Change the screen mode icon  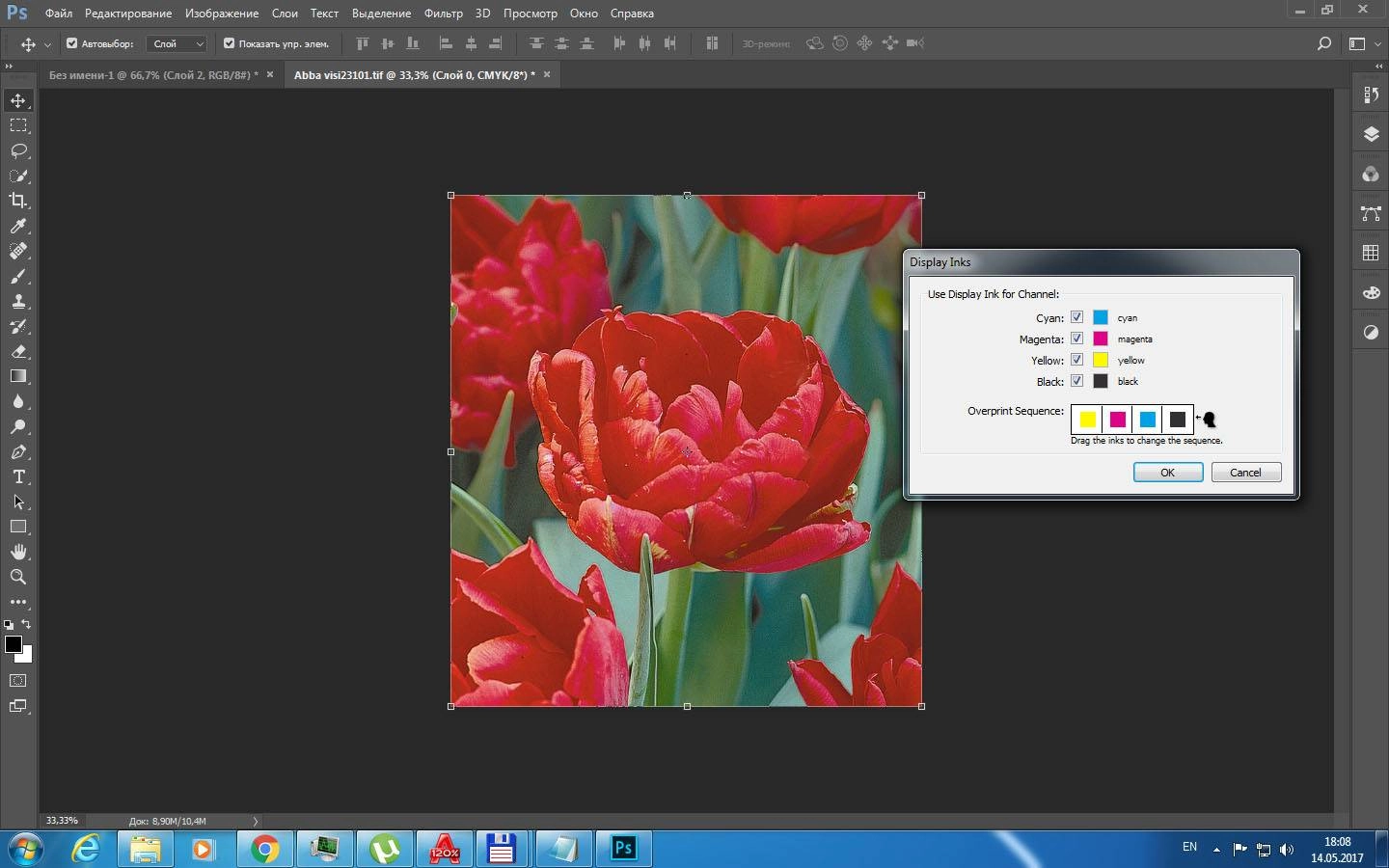pyautogui.click(x=18, y=706)
